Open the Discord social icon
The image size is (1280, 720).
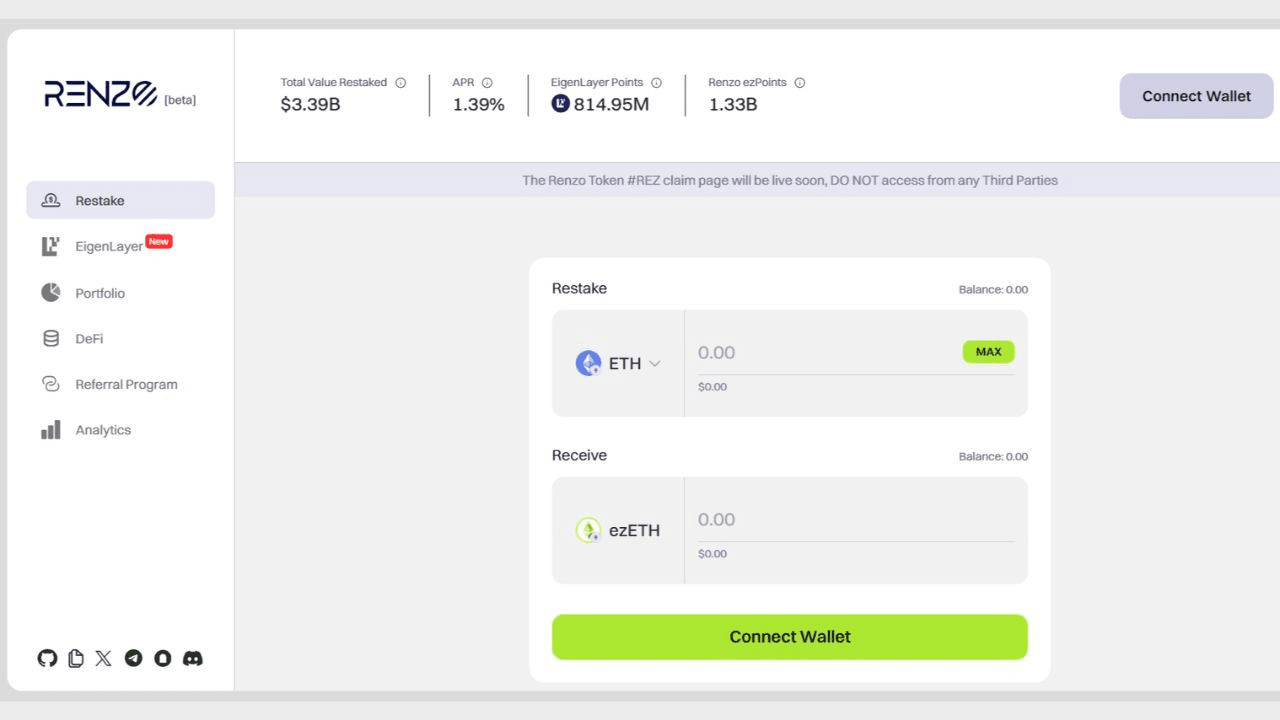[x=193, y=658]
